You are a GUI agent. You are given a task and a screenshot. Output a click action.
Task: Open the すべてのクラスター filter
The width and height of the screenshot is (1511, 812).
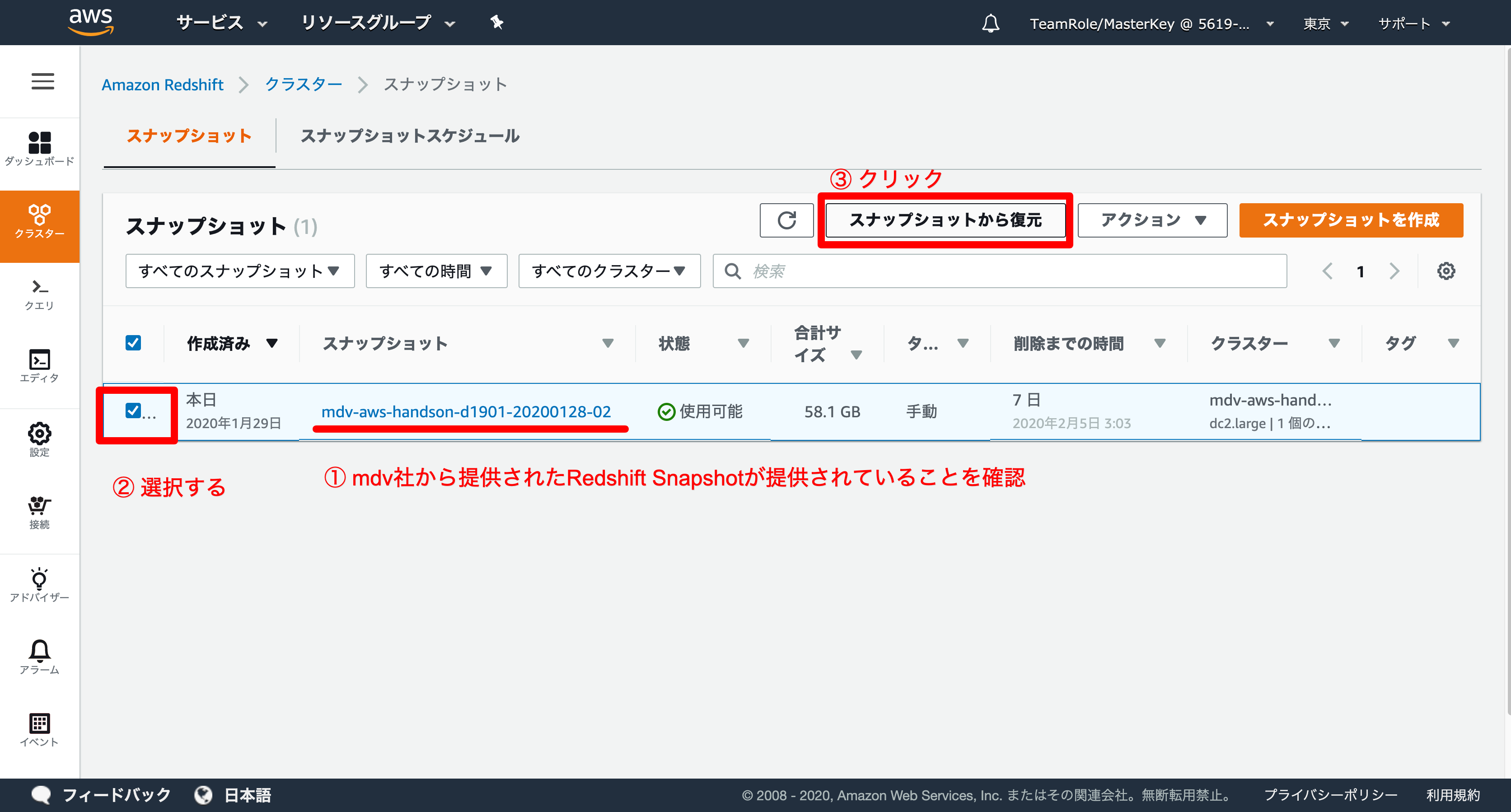(609, 271)
